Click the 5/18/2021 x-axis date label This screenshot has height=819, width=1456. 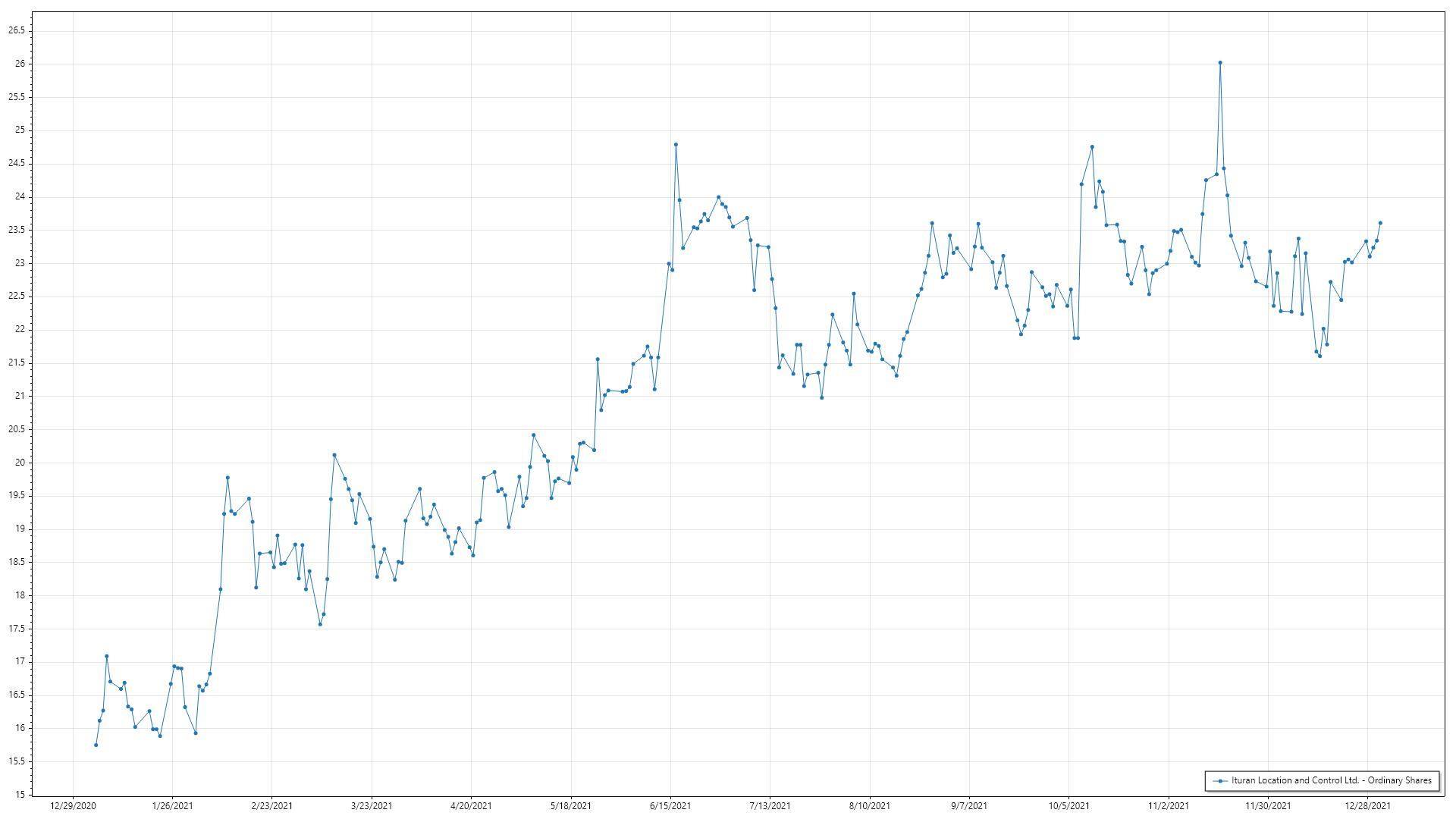(571, 806)
